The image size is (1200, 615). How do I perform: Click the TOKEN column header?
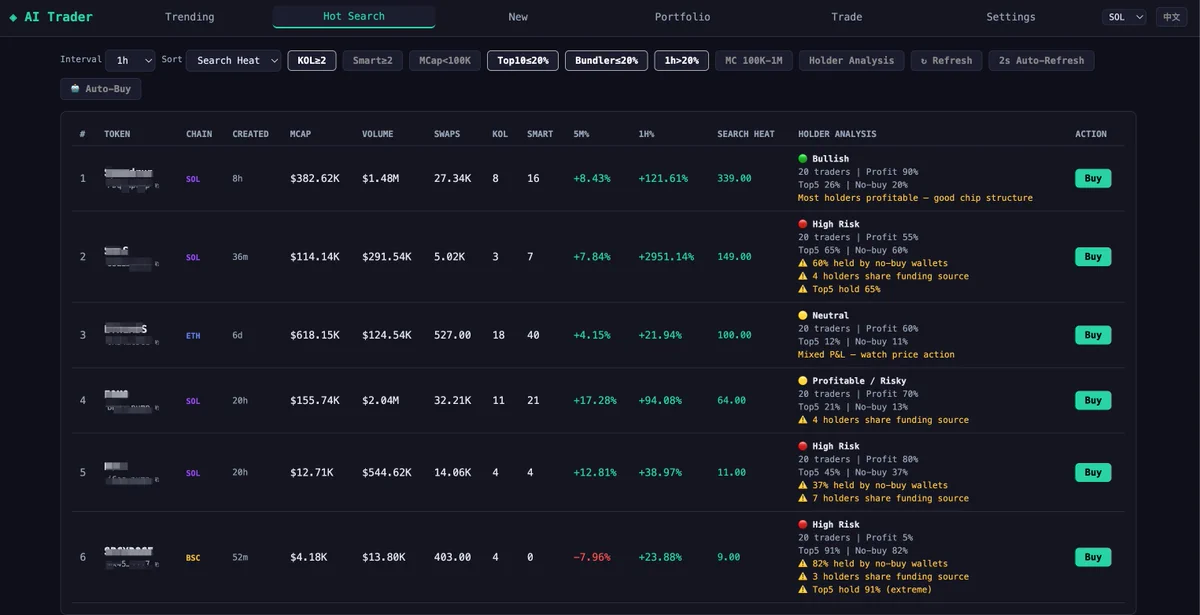(x=117, y=134)
